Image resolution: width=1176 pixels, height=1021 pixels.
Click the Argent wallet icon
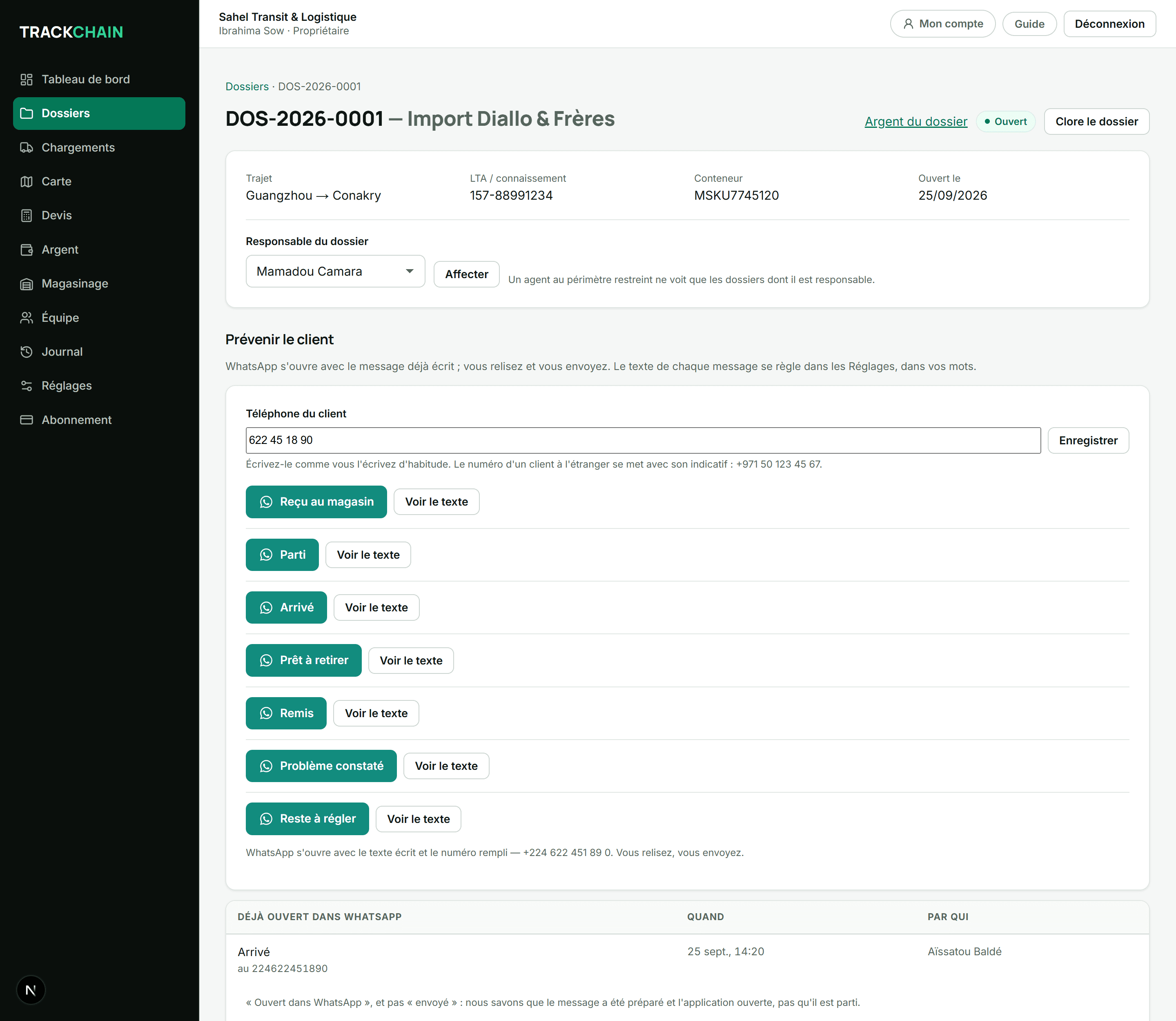pos(26,250)
